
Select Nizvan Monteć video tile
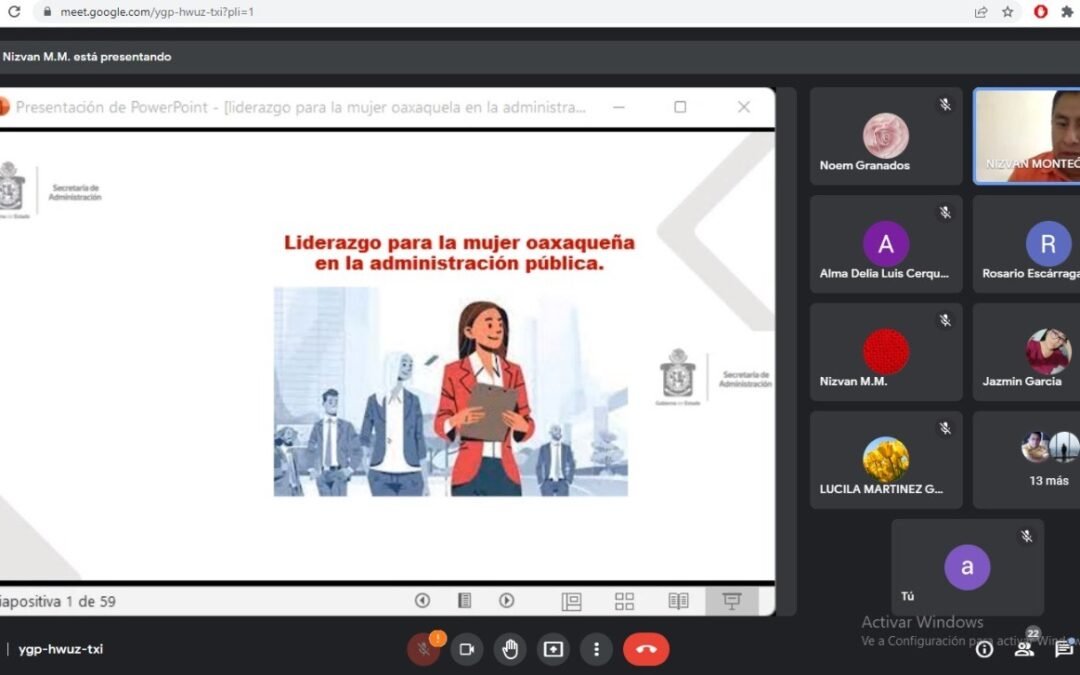point(1028,136)
